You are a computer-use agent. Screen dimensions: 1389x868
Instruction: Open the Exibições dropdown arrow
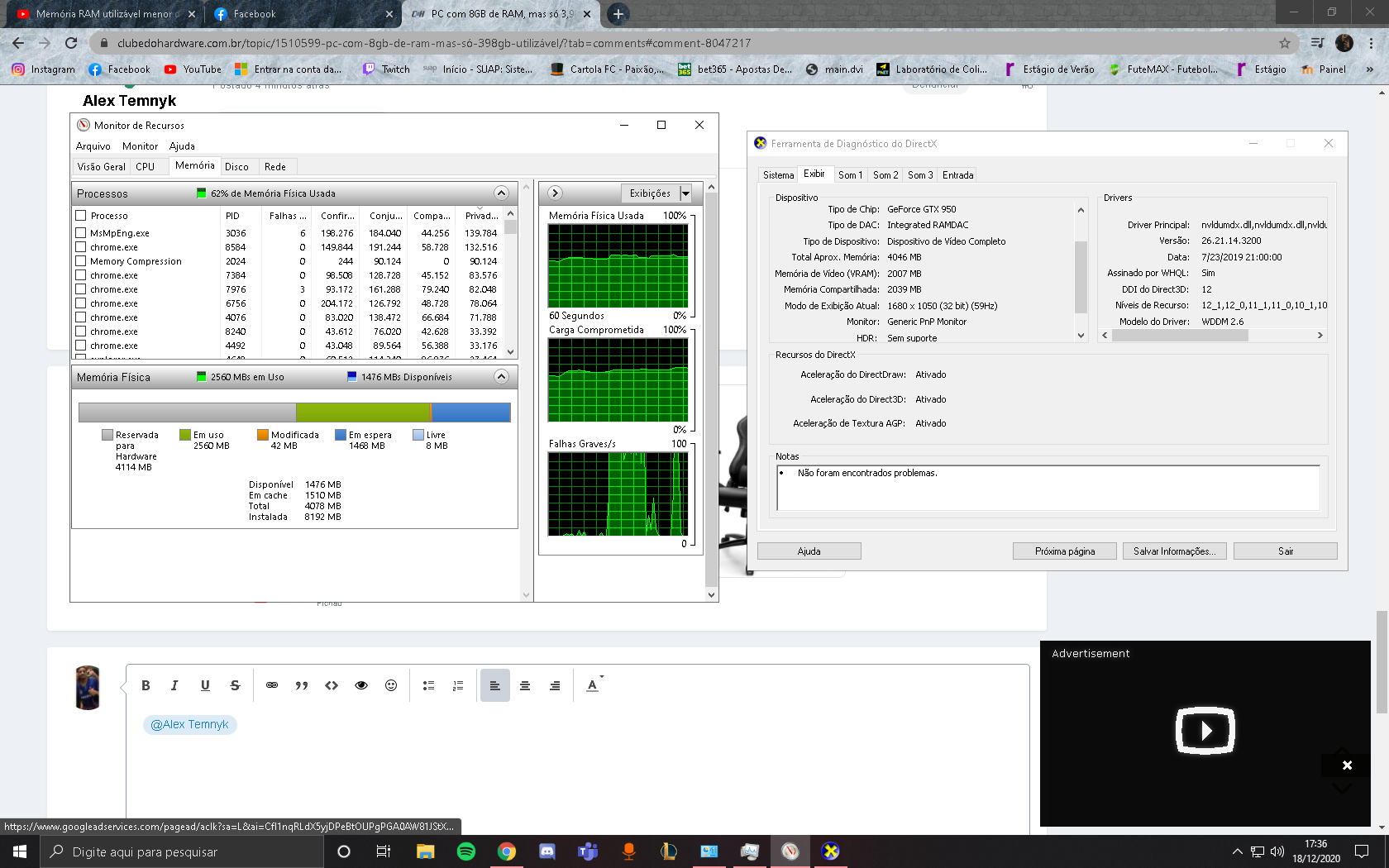685,193
